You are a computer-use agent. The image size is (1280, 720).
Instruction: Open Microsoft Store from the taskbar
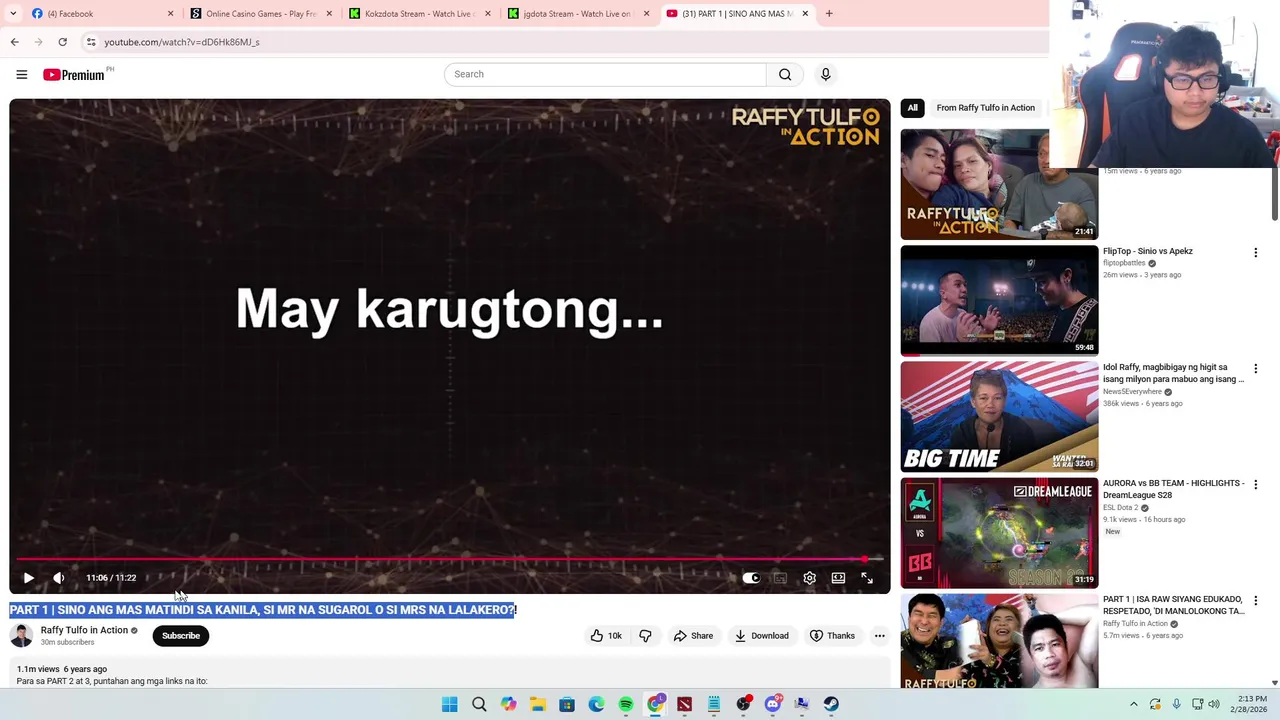point(567,704)
